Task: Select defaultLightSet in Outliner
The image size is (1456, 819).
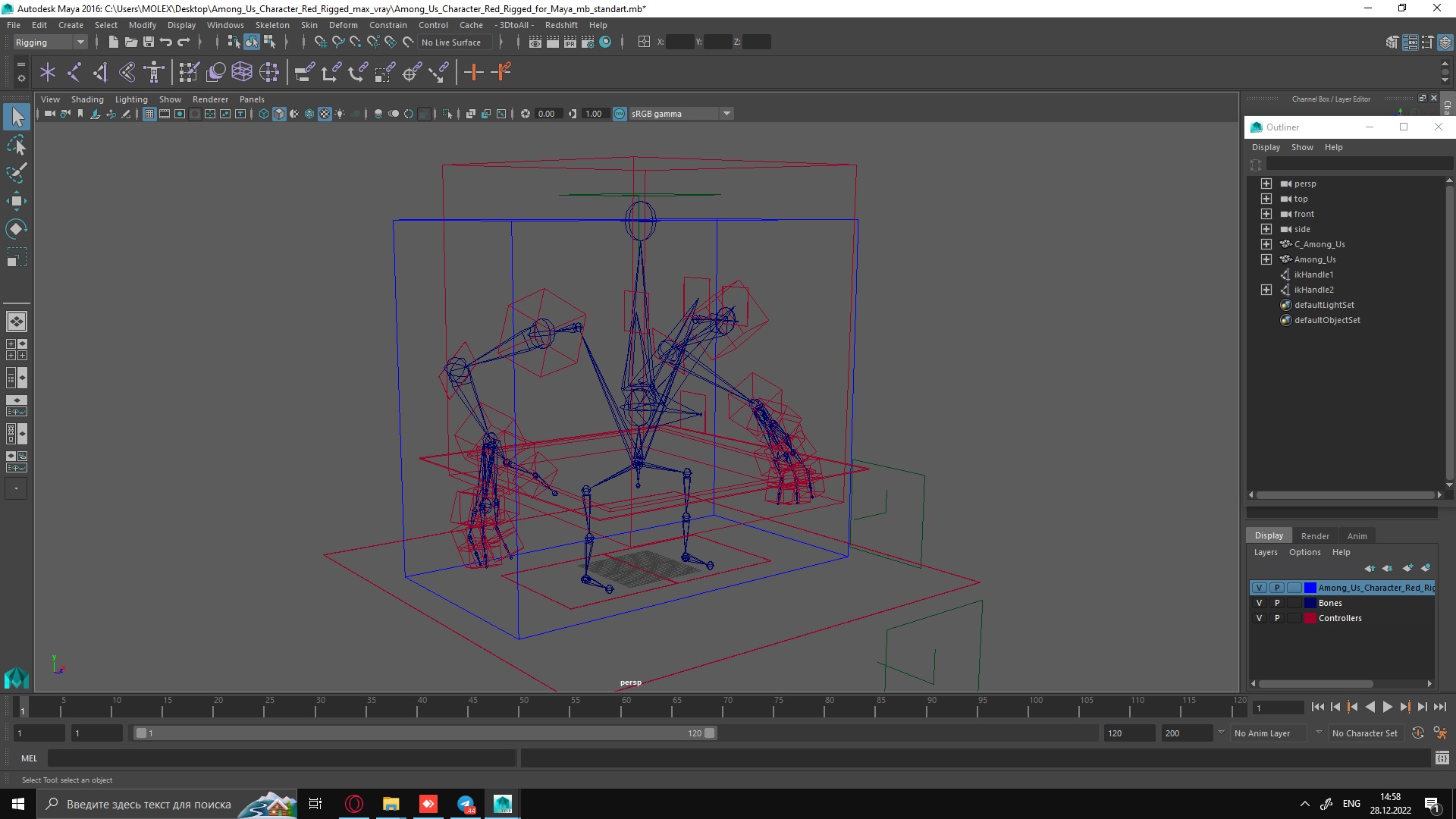Action: point(1323,305)
